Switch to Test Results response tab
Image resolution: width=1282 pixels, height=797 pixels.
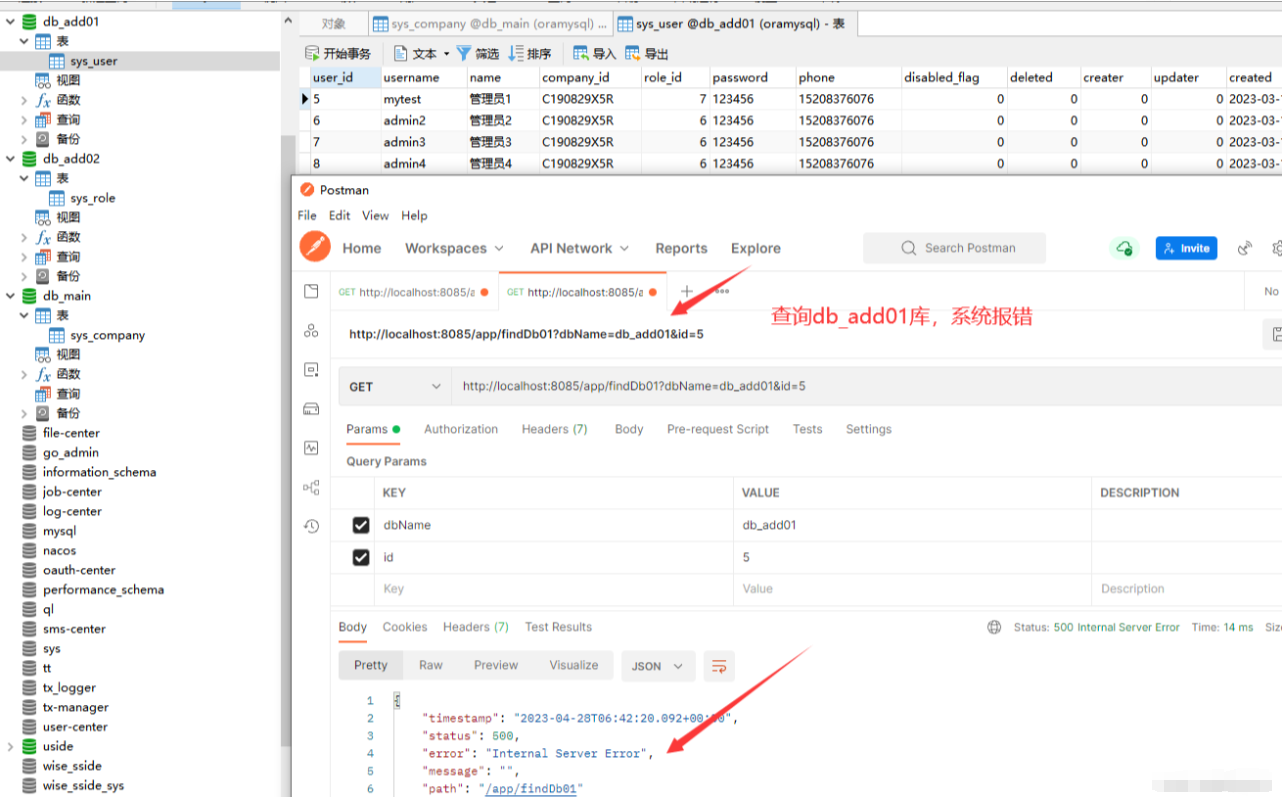(558, 627)
